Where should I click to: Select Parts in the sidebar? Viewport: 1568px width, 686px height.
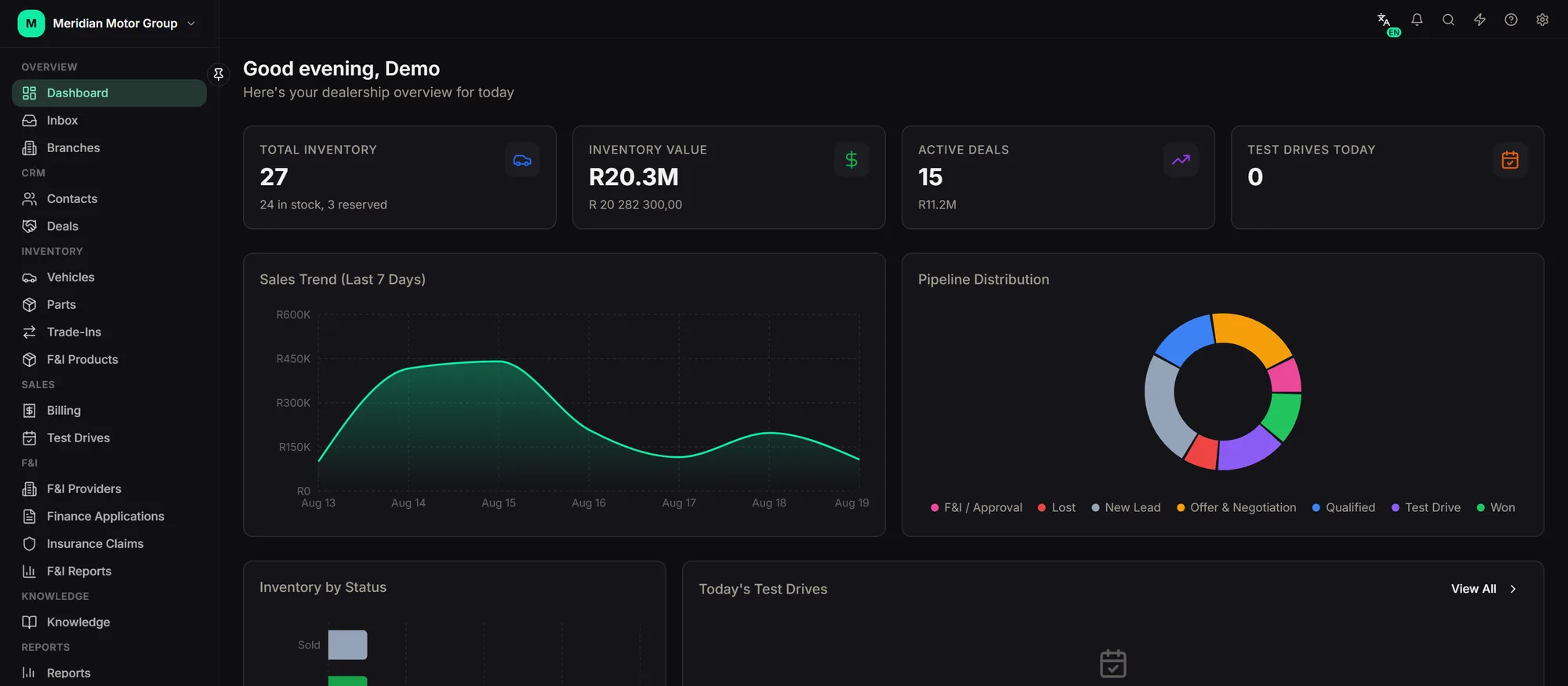tap(109, 304)
